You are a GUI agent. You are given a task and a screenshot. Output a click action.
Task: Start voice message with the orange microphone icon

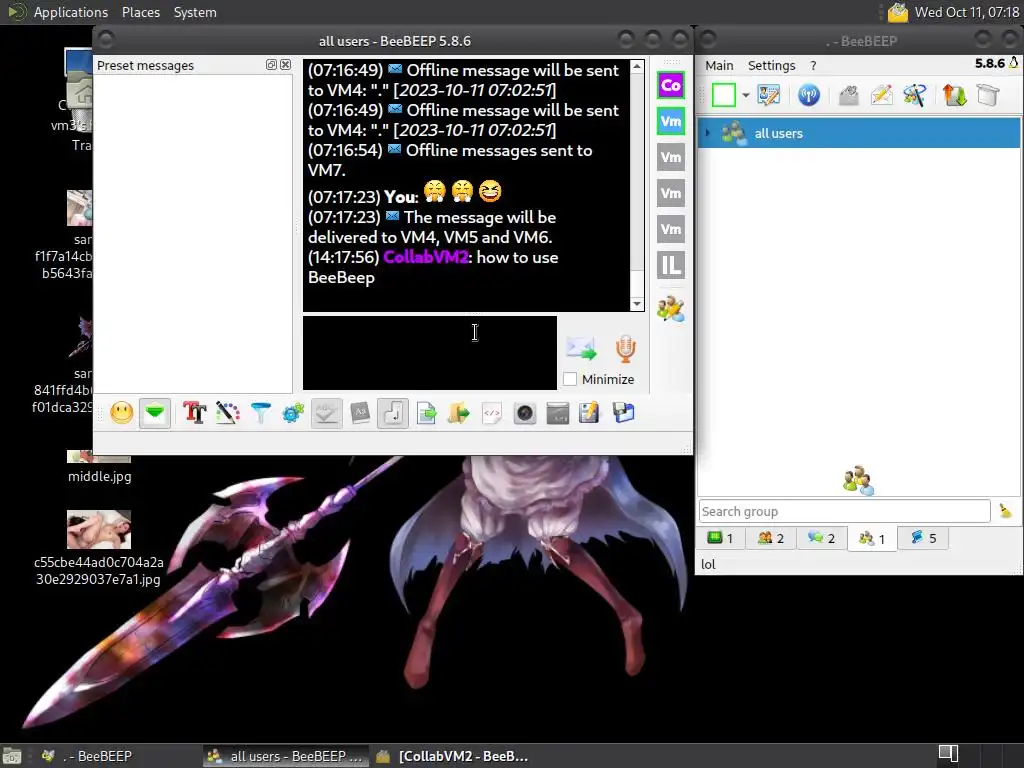(626, 349)
